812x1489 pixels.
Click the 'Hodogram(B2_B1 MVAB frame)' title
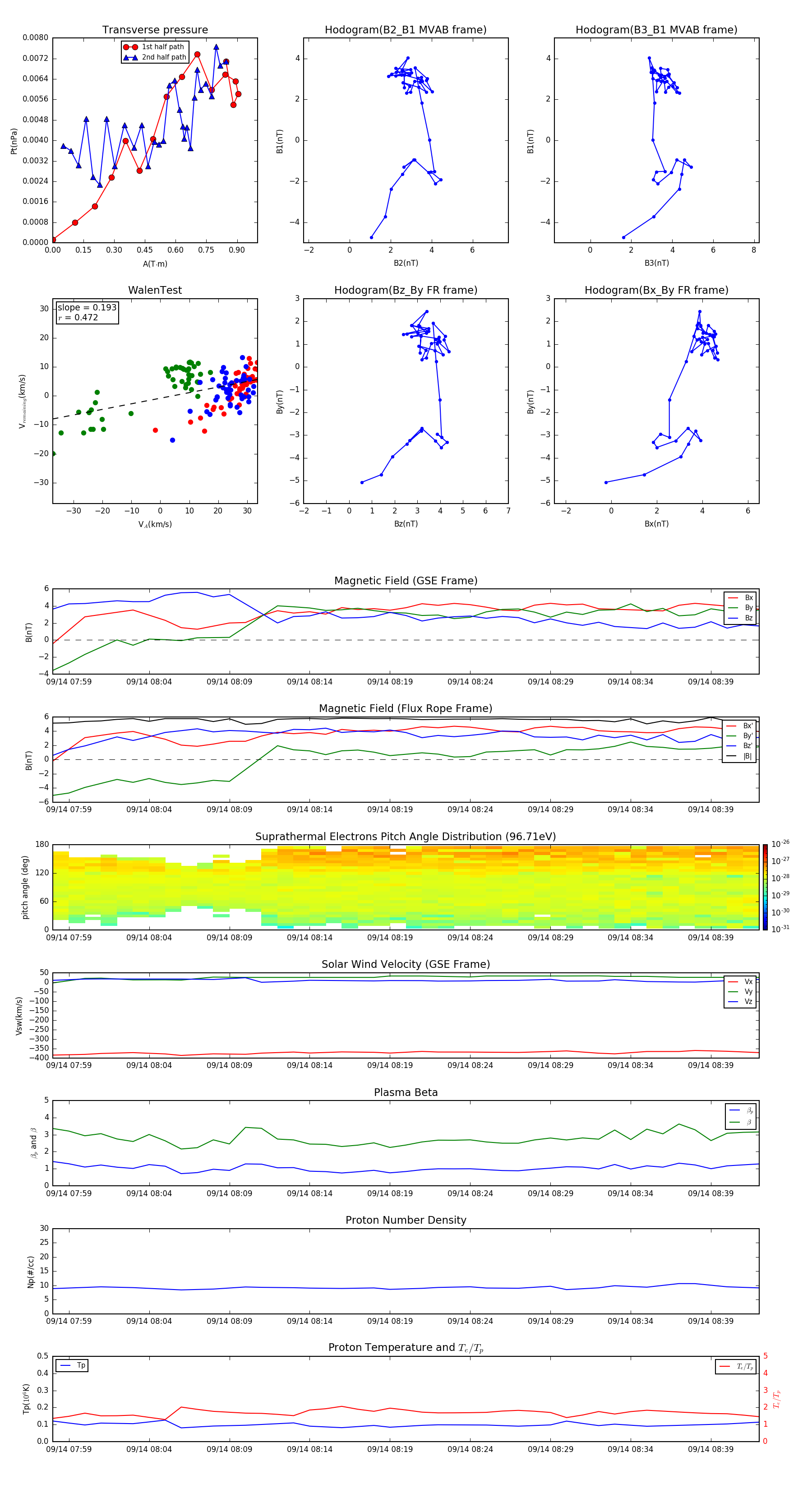(406, 29)
